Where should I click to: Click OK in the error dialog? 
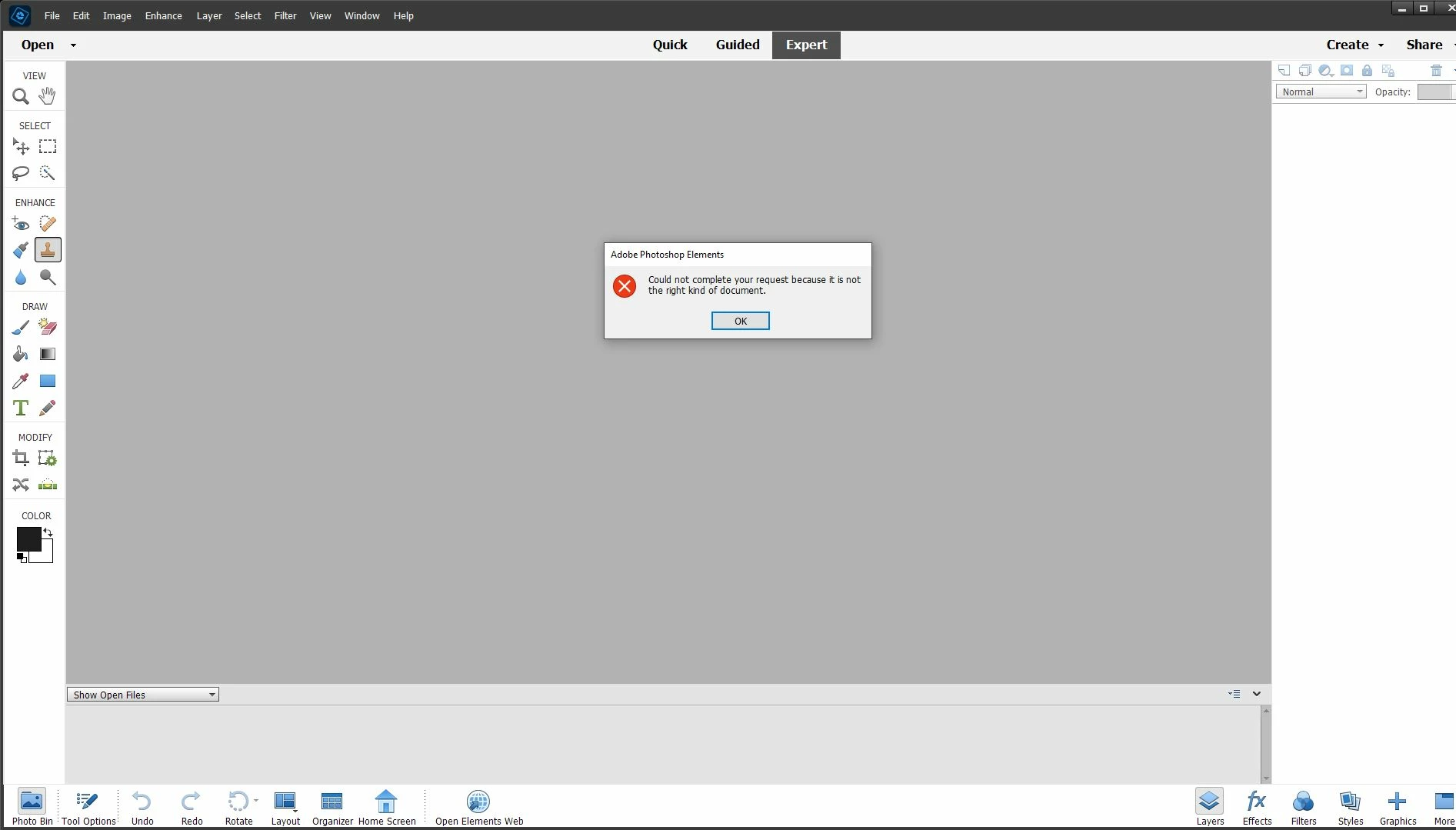point(740,321)
